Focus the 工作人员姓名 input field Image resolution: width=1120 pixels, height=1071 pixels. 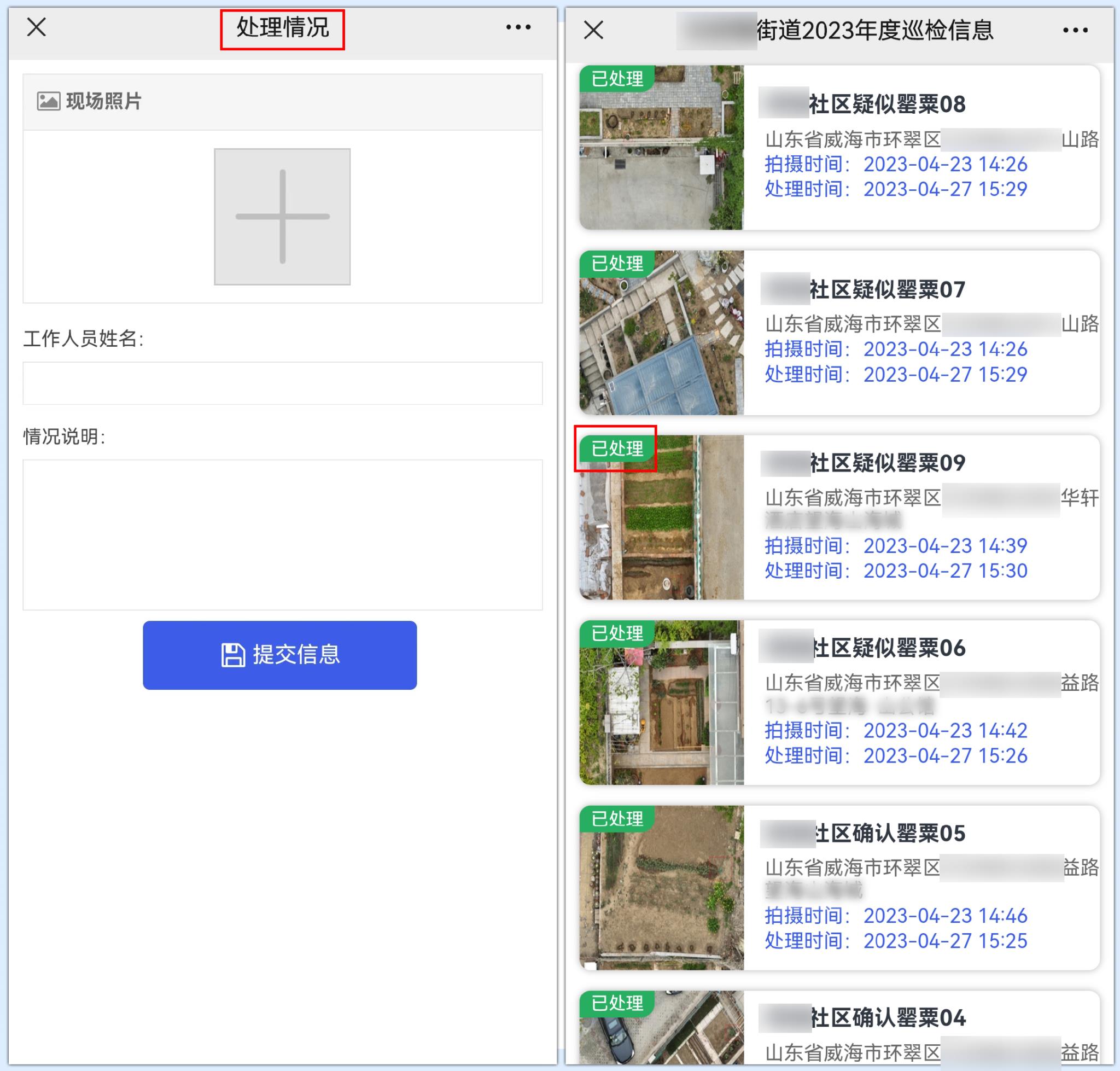[x=283, y=383]
